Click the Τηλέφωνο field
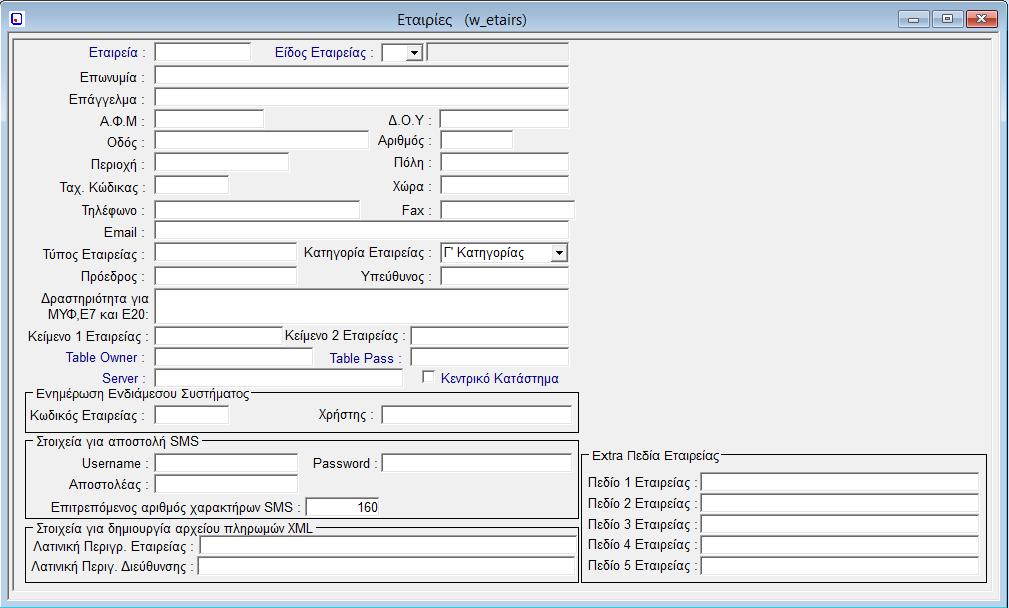1009x608 pixels. (257, 210)
